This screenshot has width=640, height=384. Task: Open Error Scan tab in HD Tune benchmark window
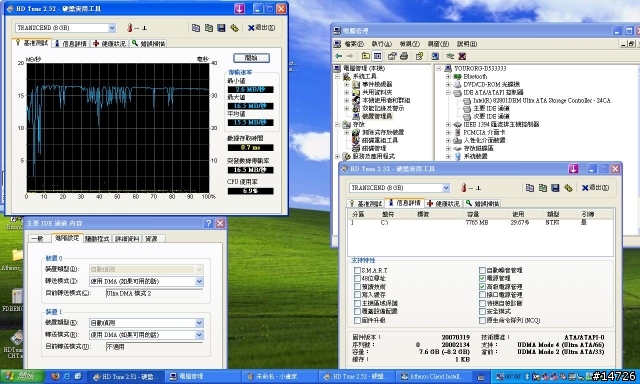[x=148, y=43]
